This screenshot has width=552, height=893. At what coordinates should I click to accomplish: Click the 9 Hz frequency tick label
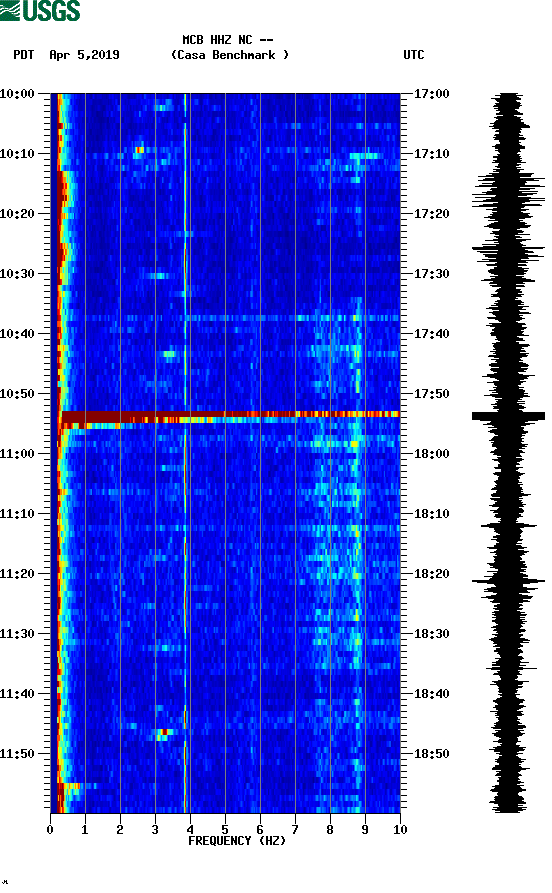(365, 830)
